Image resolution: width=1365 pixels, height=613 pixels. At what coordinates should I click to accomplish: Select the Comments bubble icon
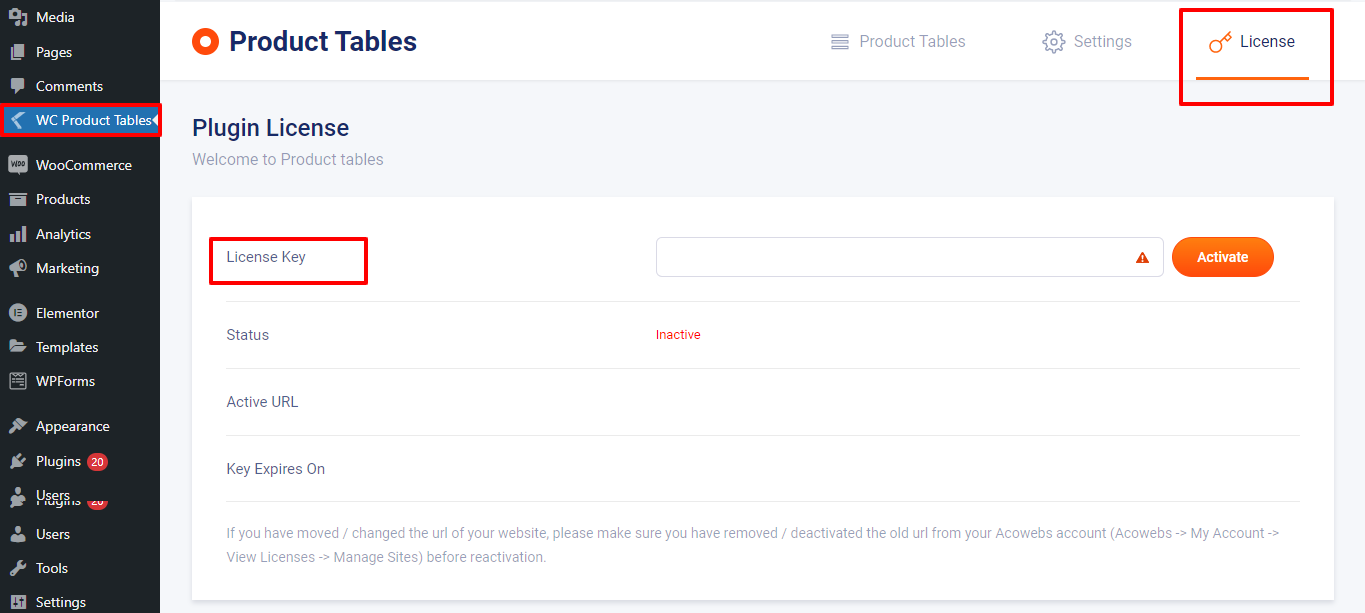pos(18,86)
